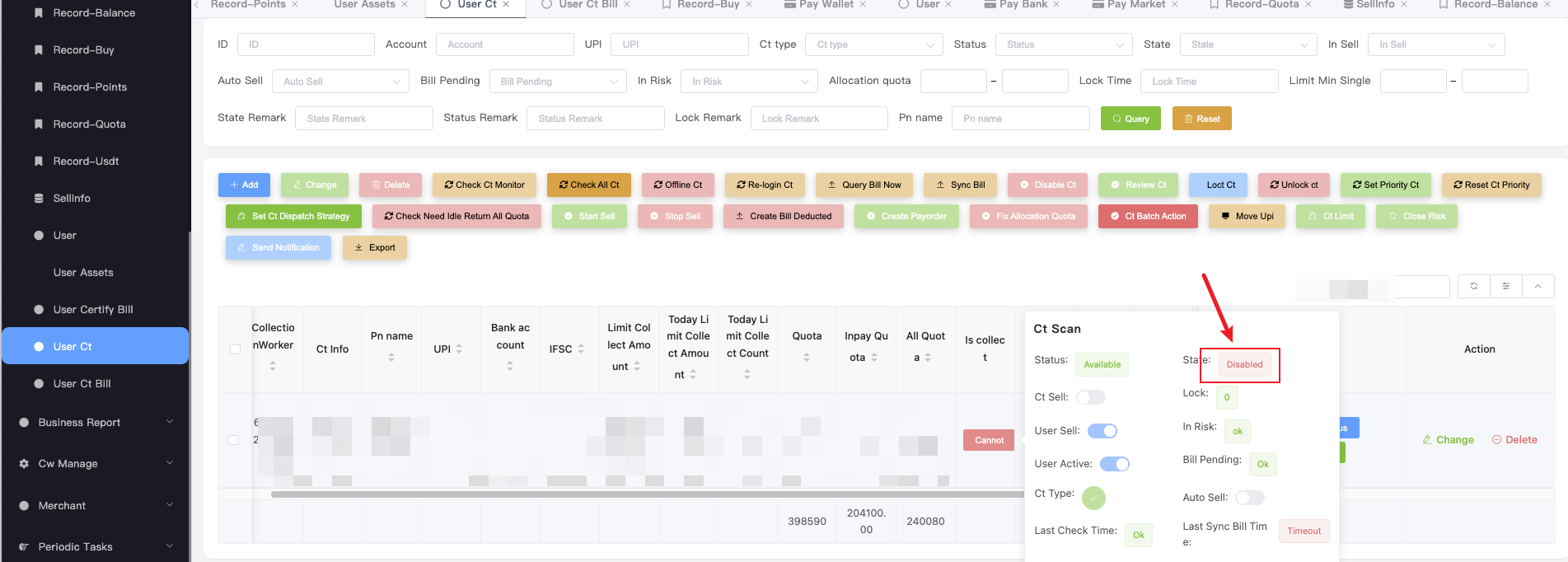Enable the Auto Sell switch in Ct Scan
Viewport: 1568px width, 562px height.
[x=1249, y=498]
